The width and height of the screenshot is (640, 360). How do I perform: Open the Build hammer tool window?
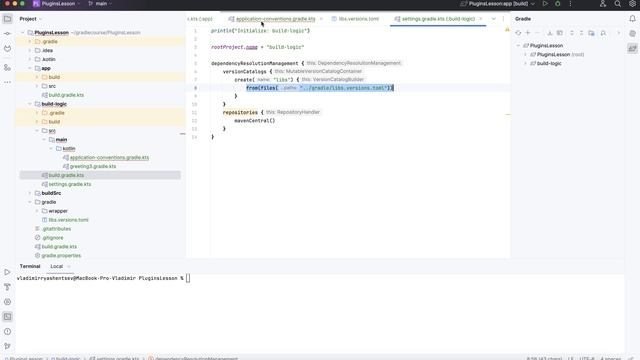coord(7,287)
